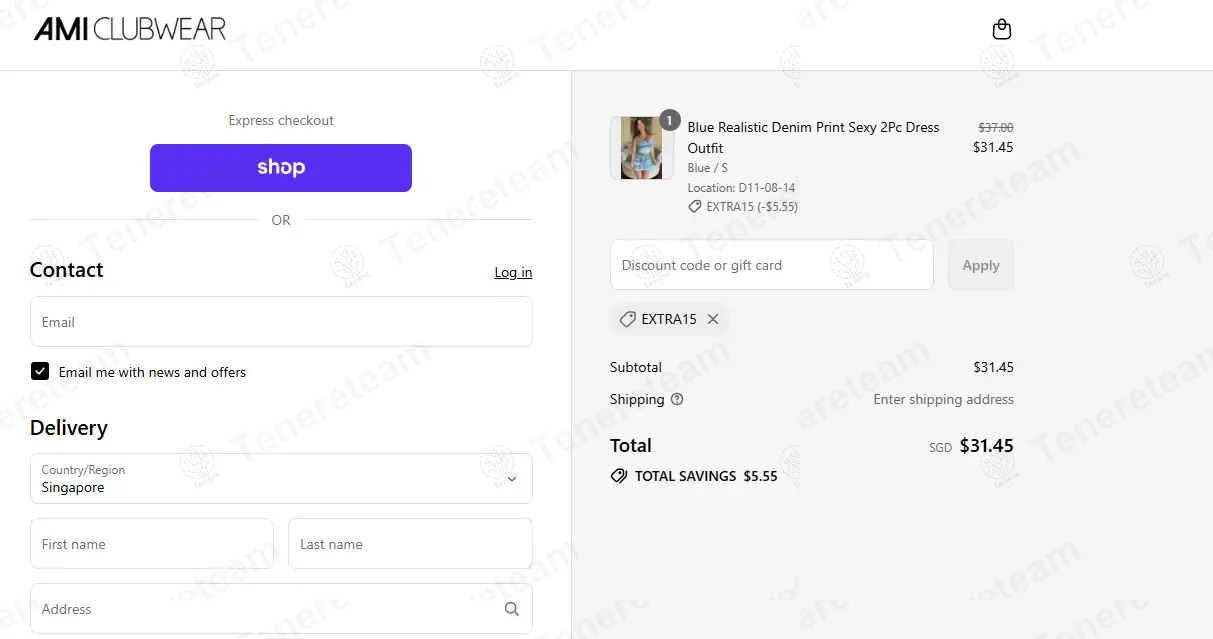1213x639 pixels.
Task: Click the Subtotal label
Action: coord(636,367)
